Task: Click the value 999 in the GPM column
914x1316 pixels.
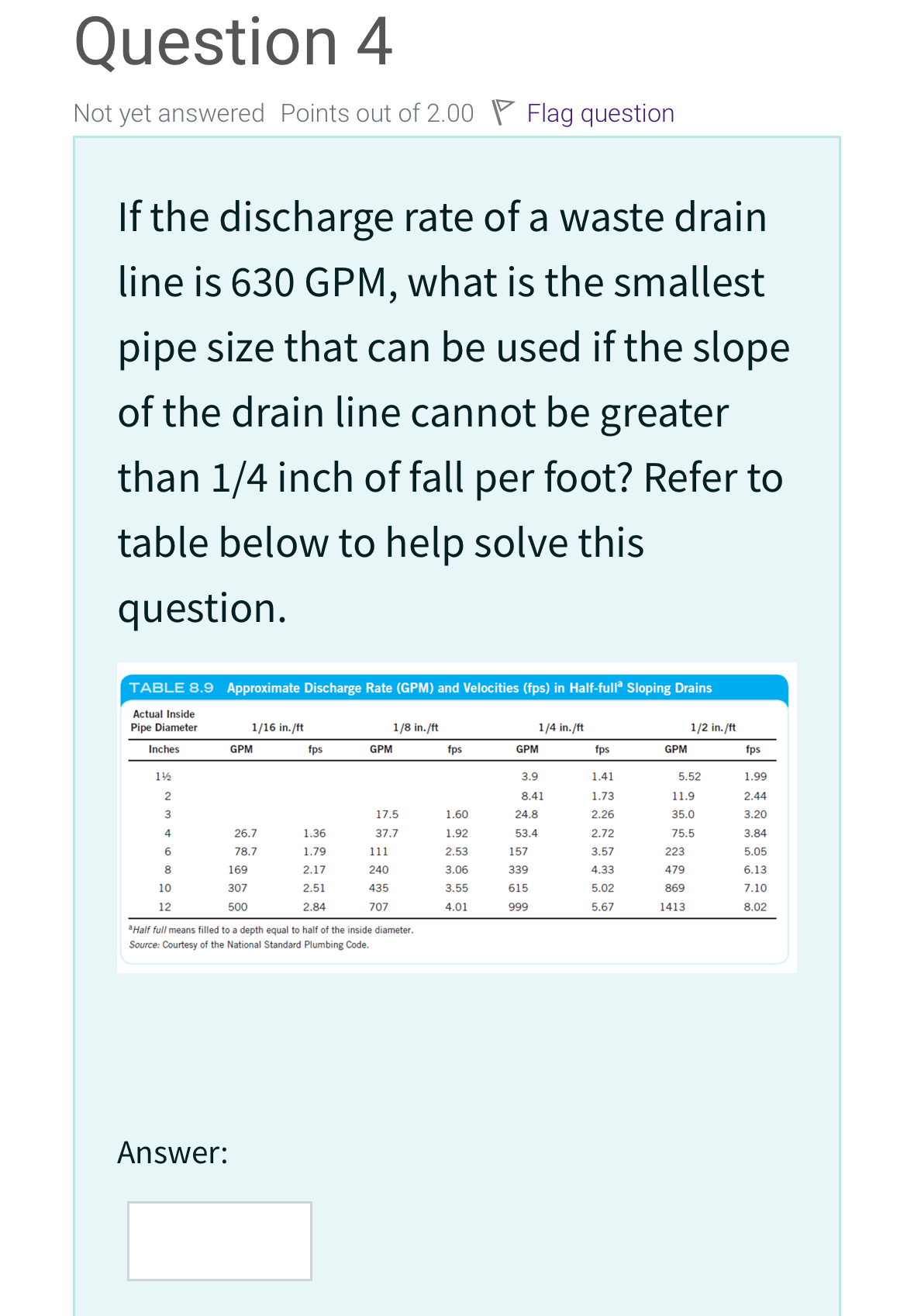Action: tap(518, 907)
